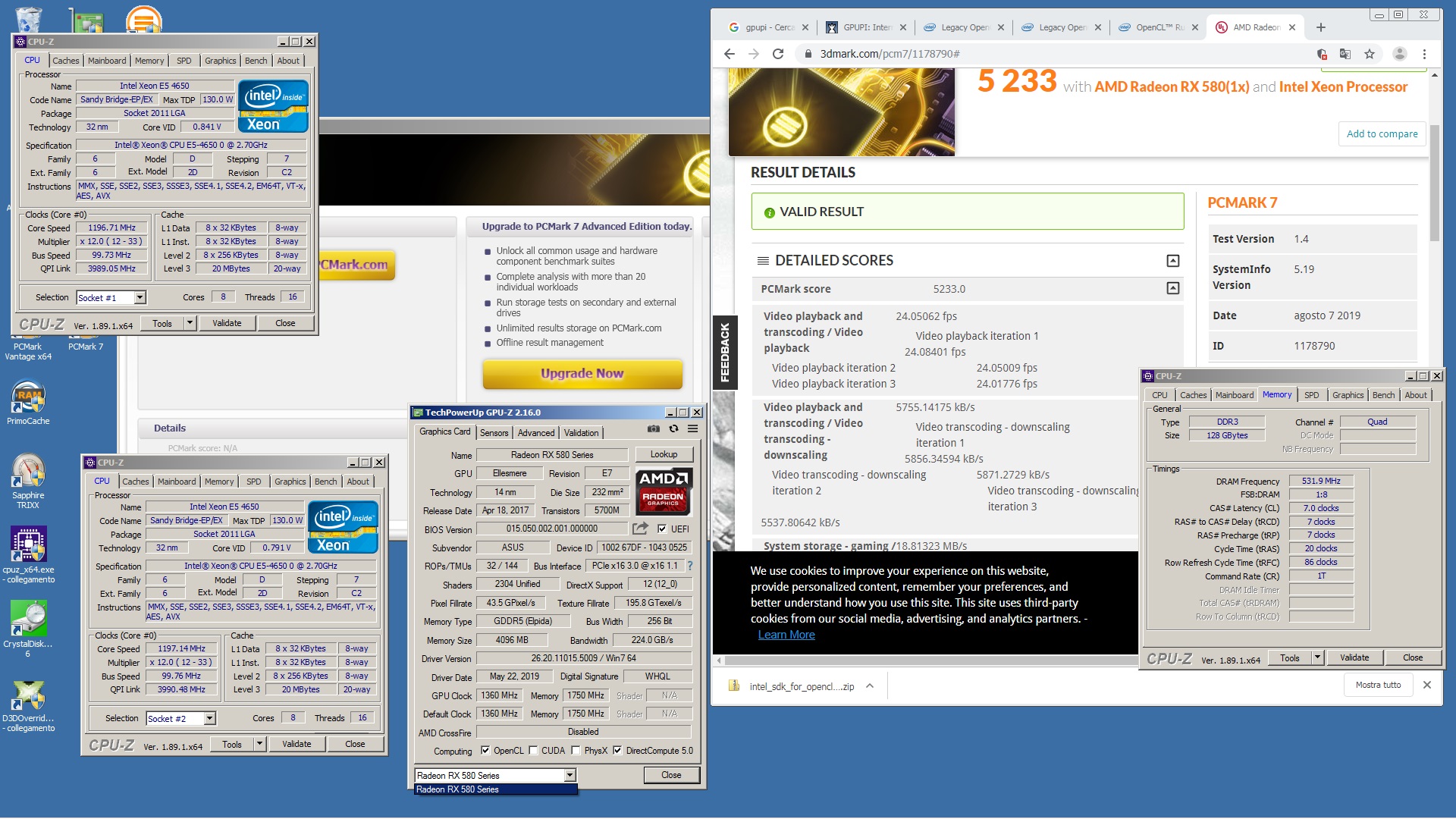Close the AMD Radeon browser tab
Screen dimensions: 1456x819
(x=1292, y=27)
